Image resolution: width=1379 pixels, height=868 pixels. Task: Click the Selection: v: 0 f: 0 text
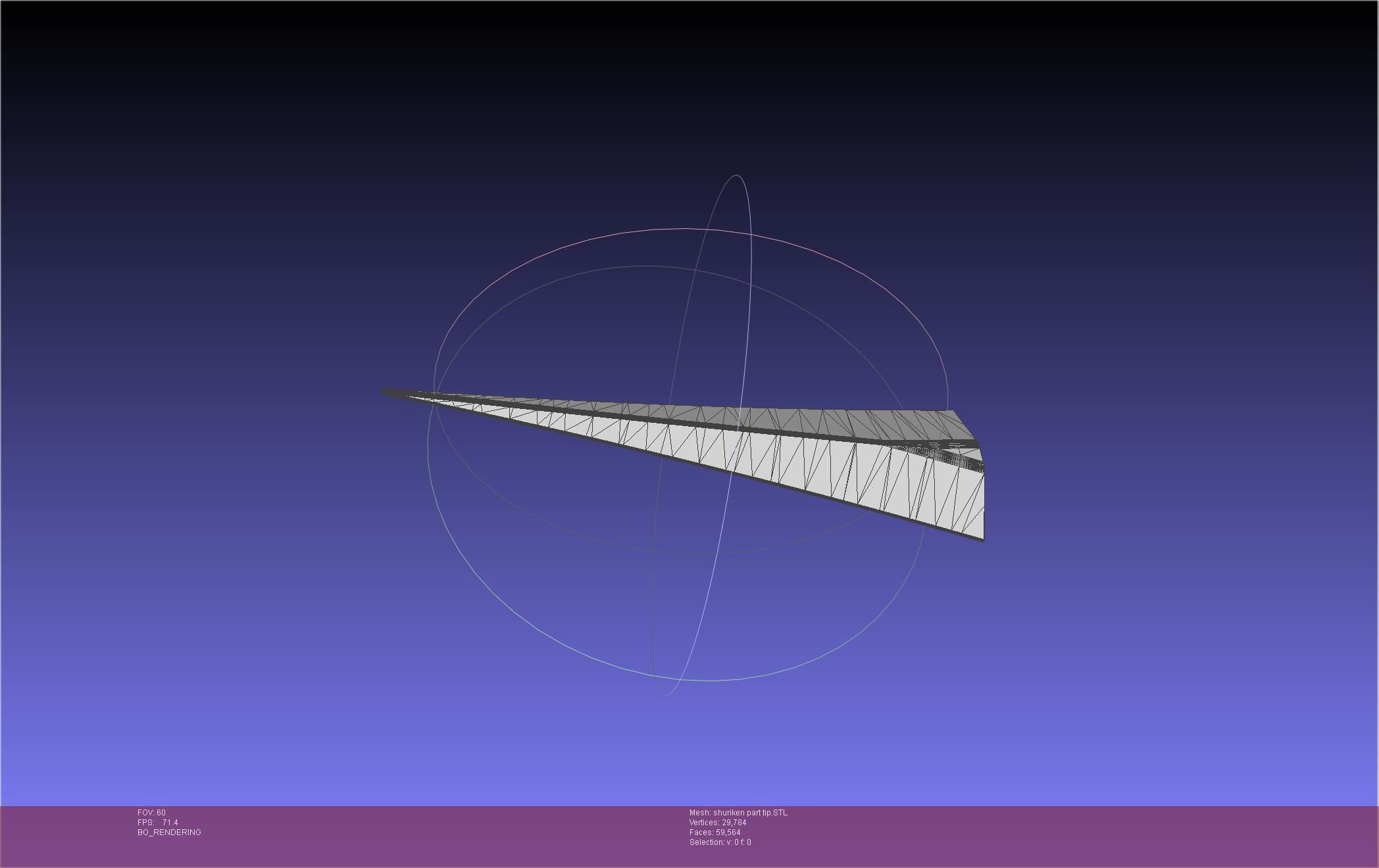(x=720, y=842)
